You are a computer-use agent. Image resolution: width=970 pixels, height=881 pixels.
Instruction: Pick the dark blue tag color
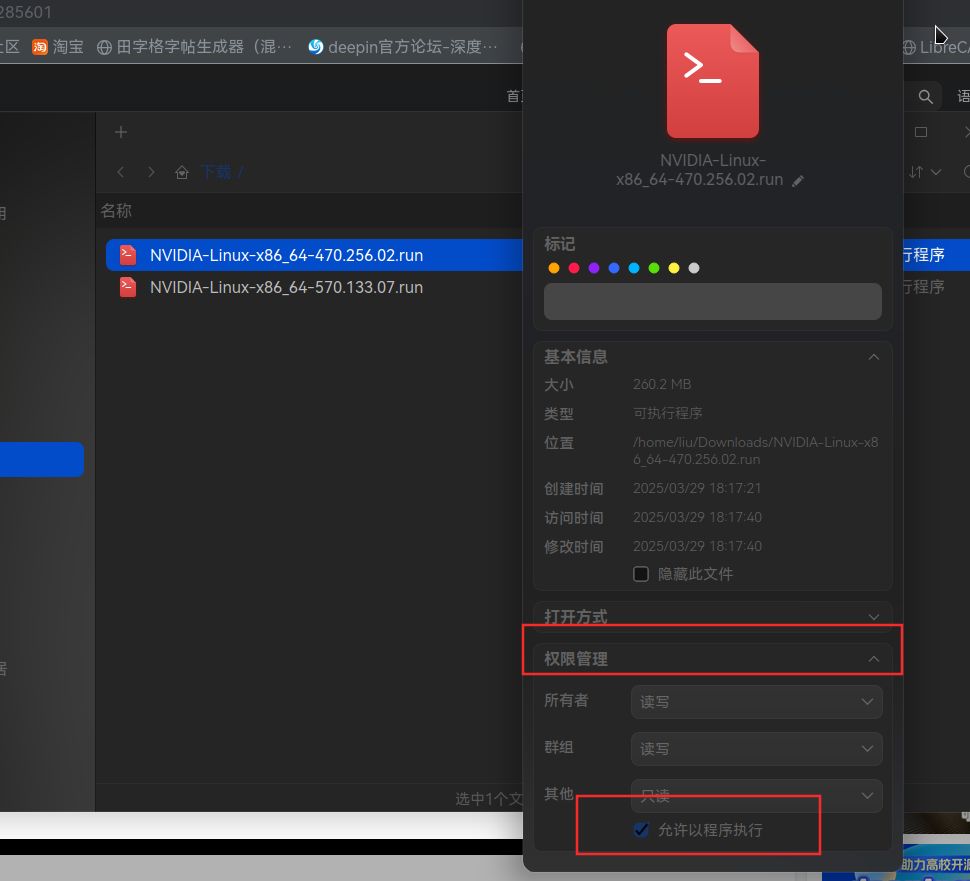(x=614, y=268)
